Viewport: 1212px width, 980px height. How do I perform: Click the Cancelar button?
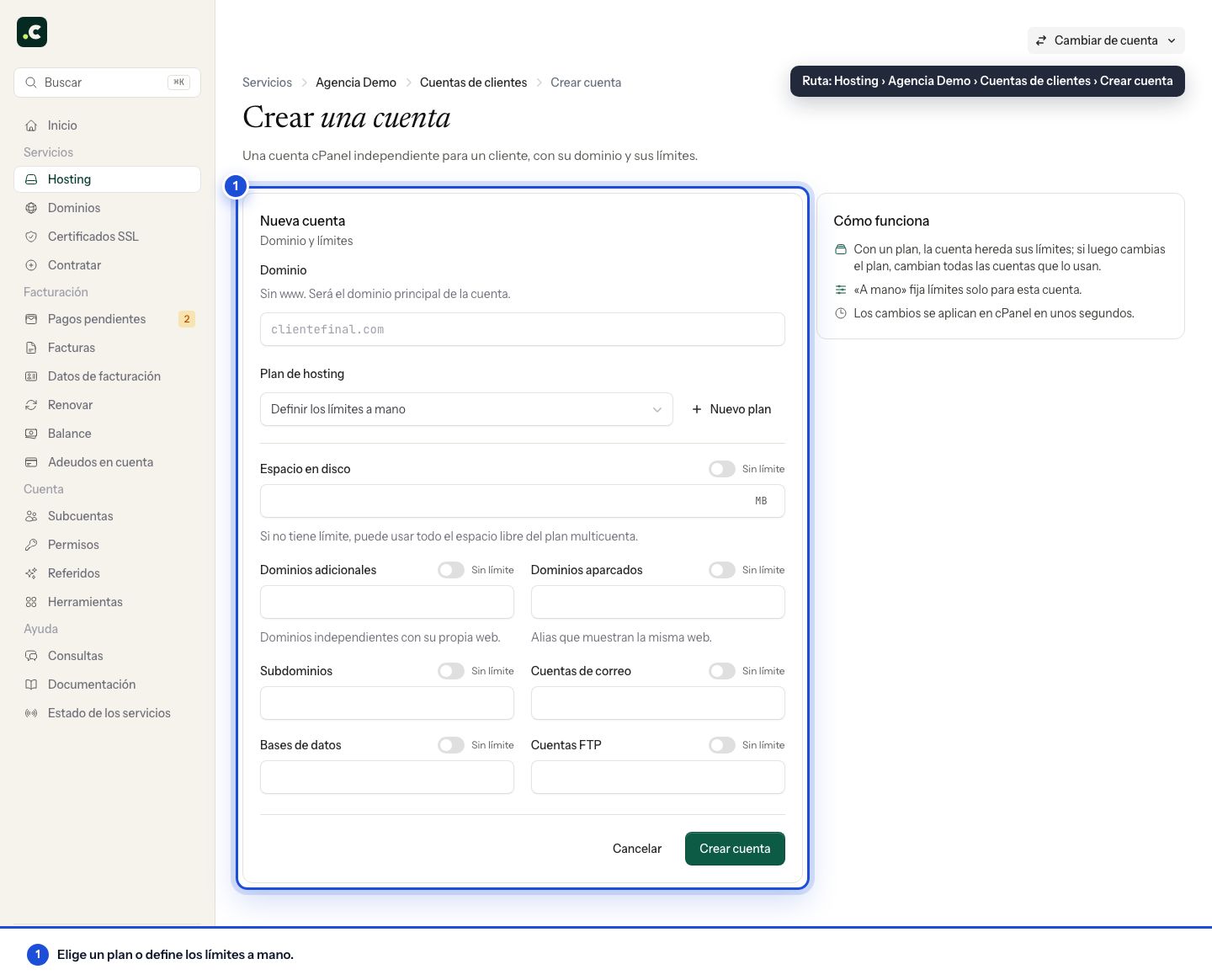click(x=637, y=849)
